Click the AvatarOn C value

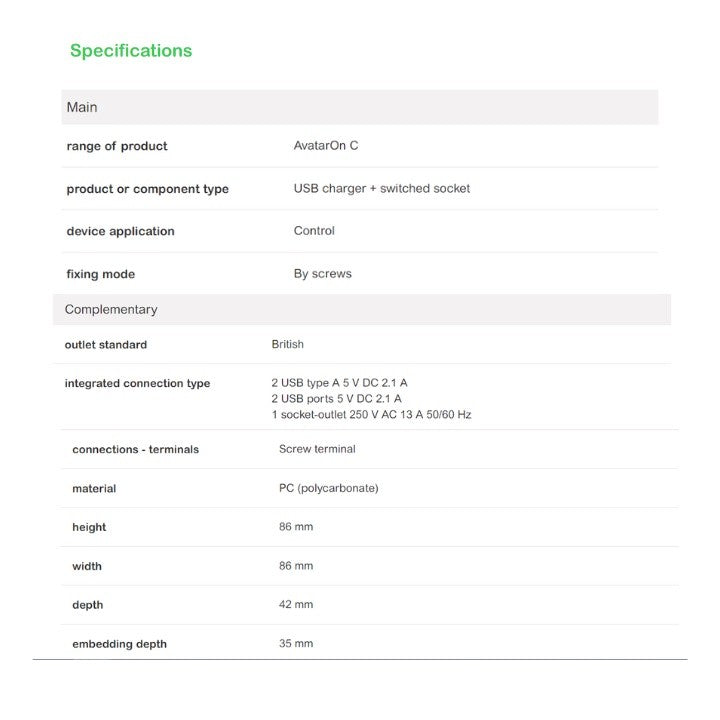(x=326, y=146)
